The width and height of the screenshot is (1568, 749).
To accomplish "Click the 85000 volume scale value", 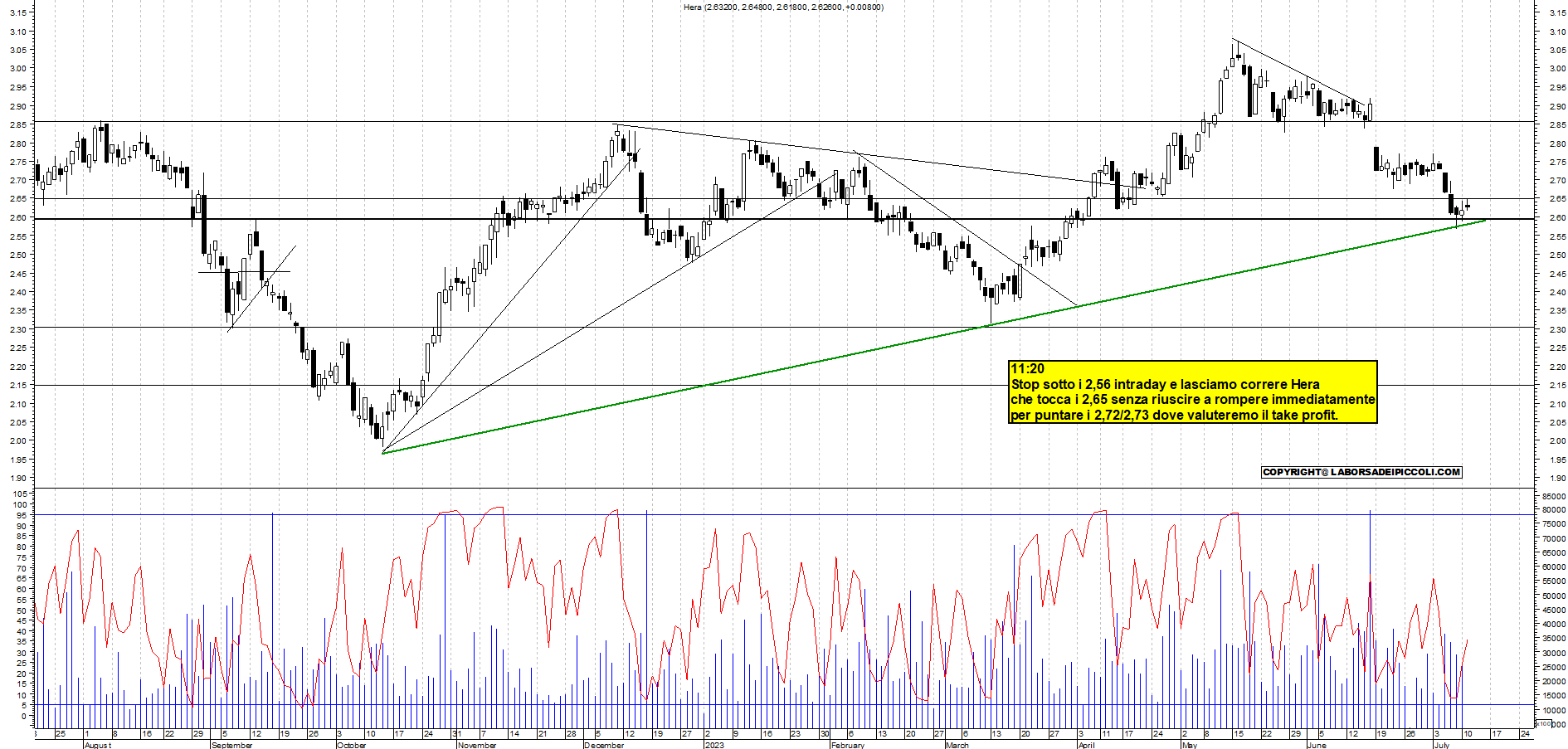I will pos(1554,496).
